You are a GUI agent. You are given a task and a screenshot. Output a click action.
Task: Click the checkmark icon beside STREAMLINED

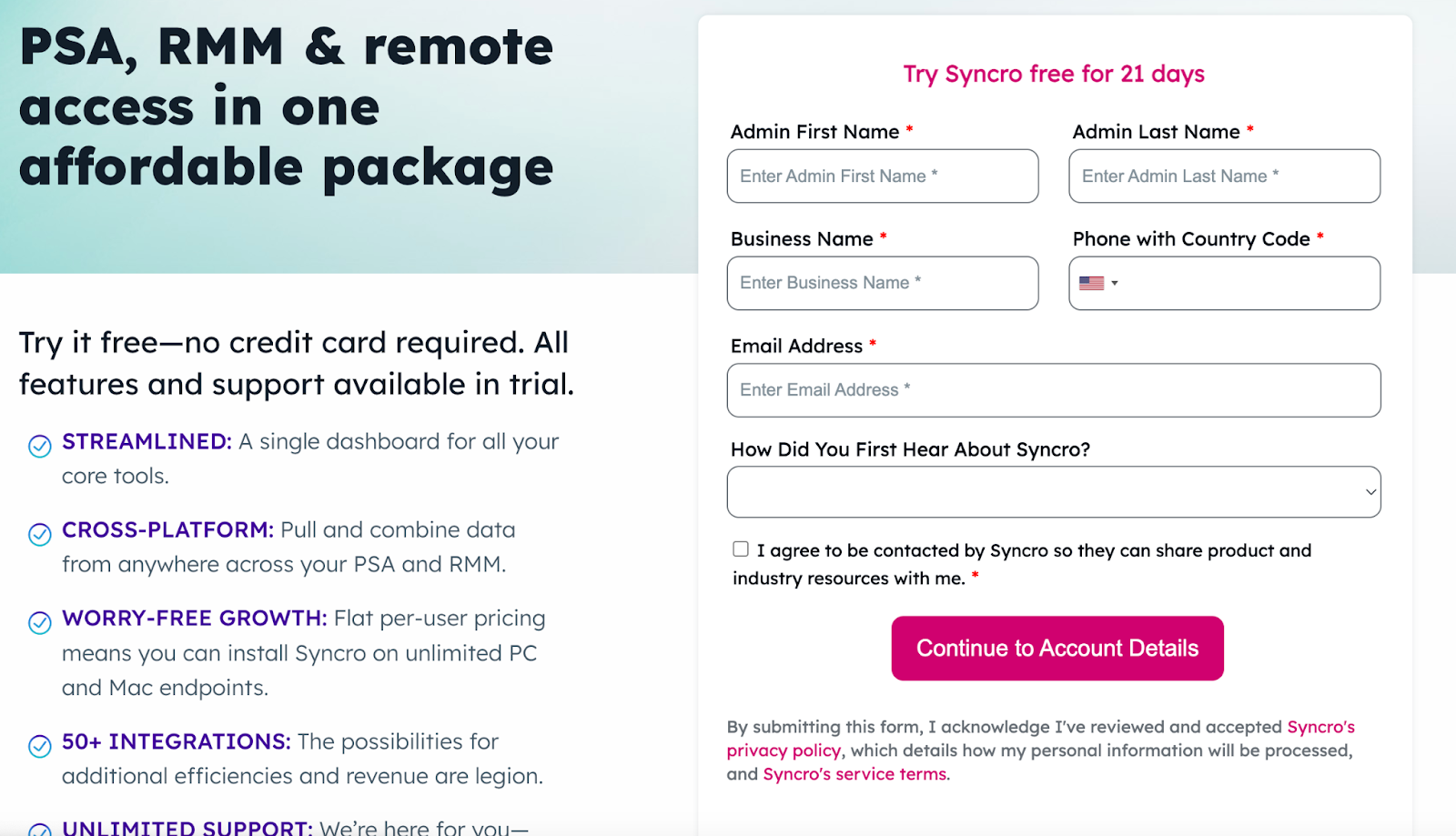38,446
